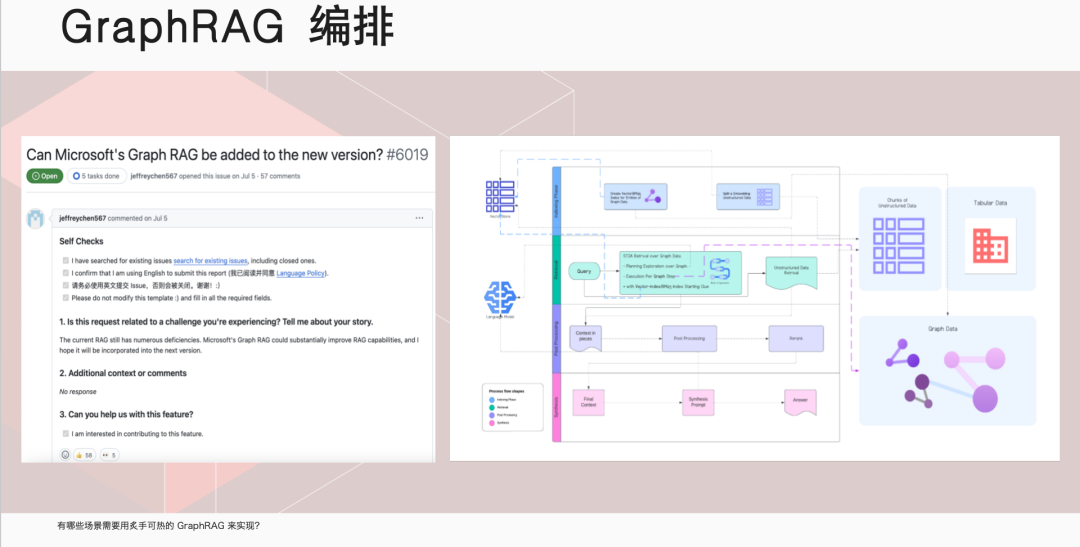Screen dimensions: 1080x547
Task: Click the graph icon in 'Create Vector/BM25 Index' box
Action: click(x=653, y=197)
